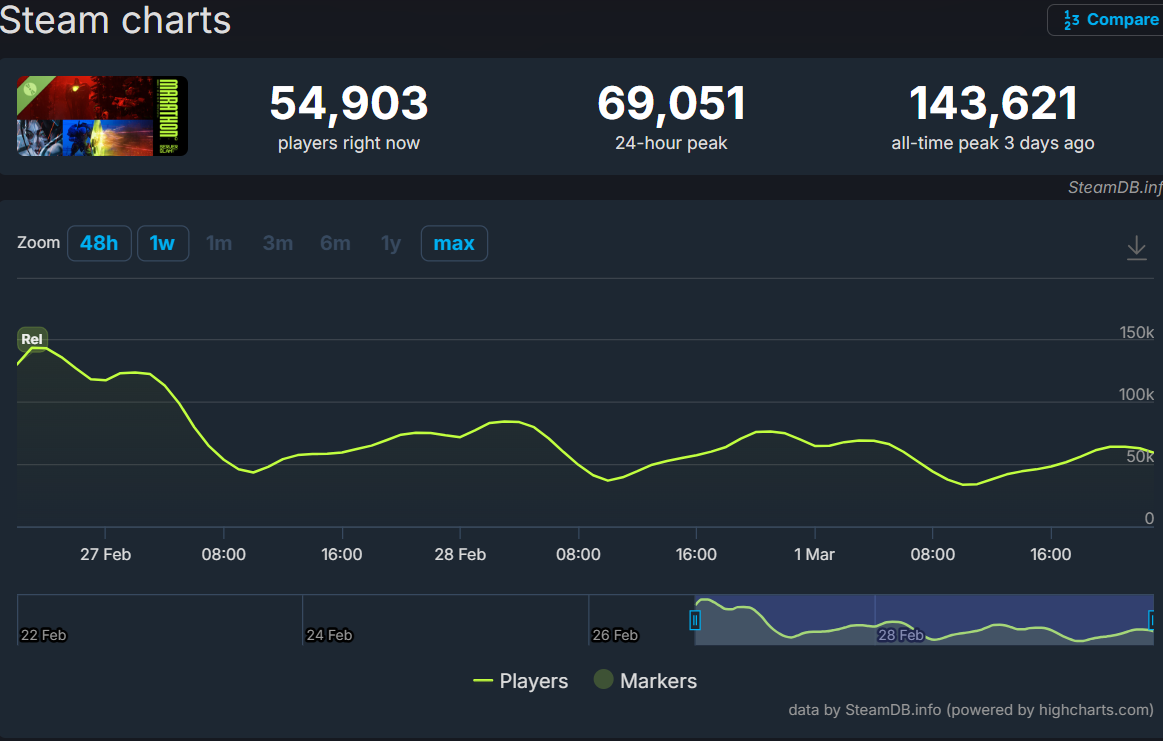This screenshot has width=1163, height=741.
Task: Click the 22 Feb navigator label
Action: pyautogui.click(x=44, y=635)
